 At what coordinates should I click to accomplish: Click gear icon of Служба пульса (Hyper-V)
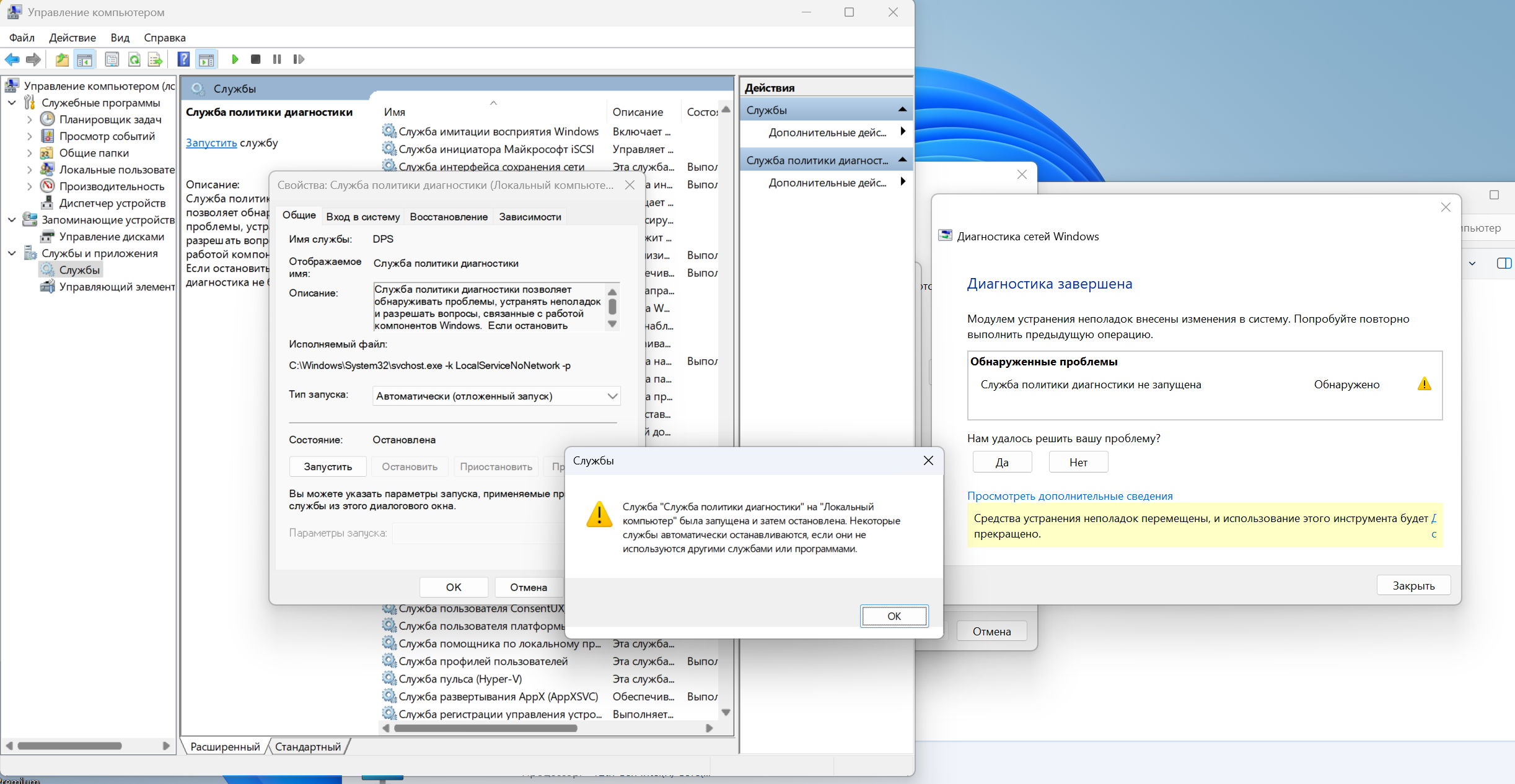pos(389,679)
